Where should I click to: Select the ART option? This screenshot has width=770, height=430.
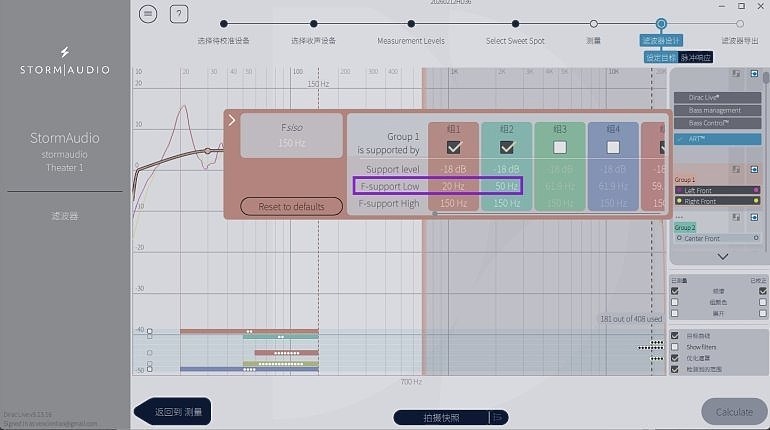pos(717,139)
